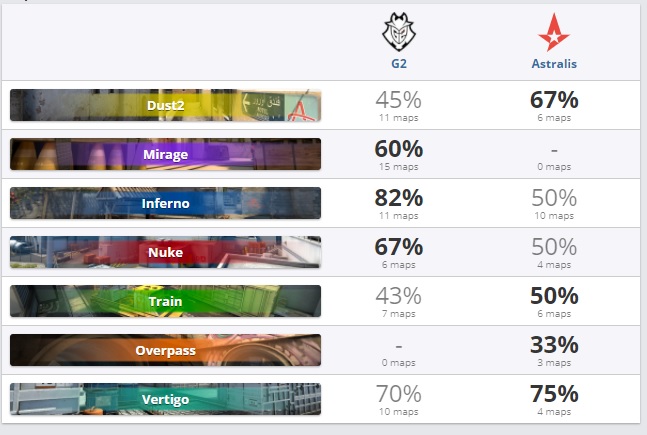
Task: Select the Nuke map banner
Action: click(x=165, y=252)
